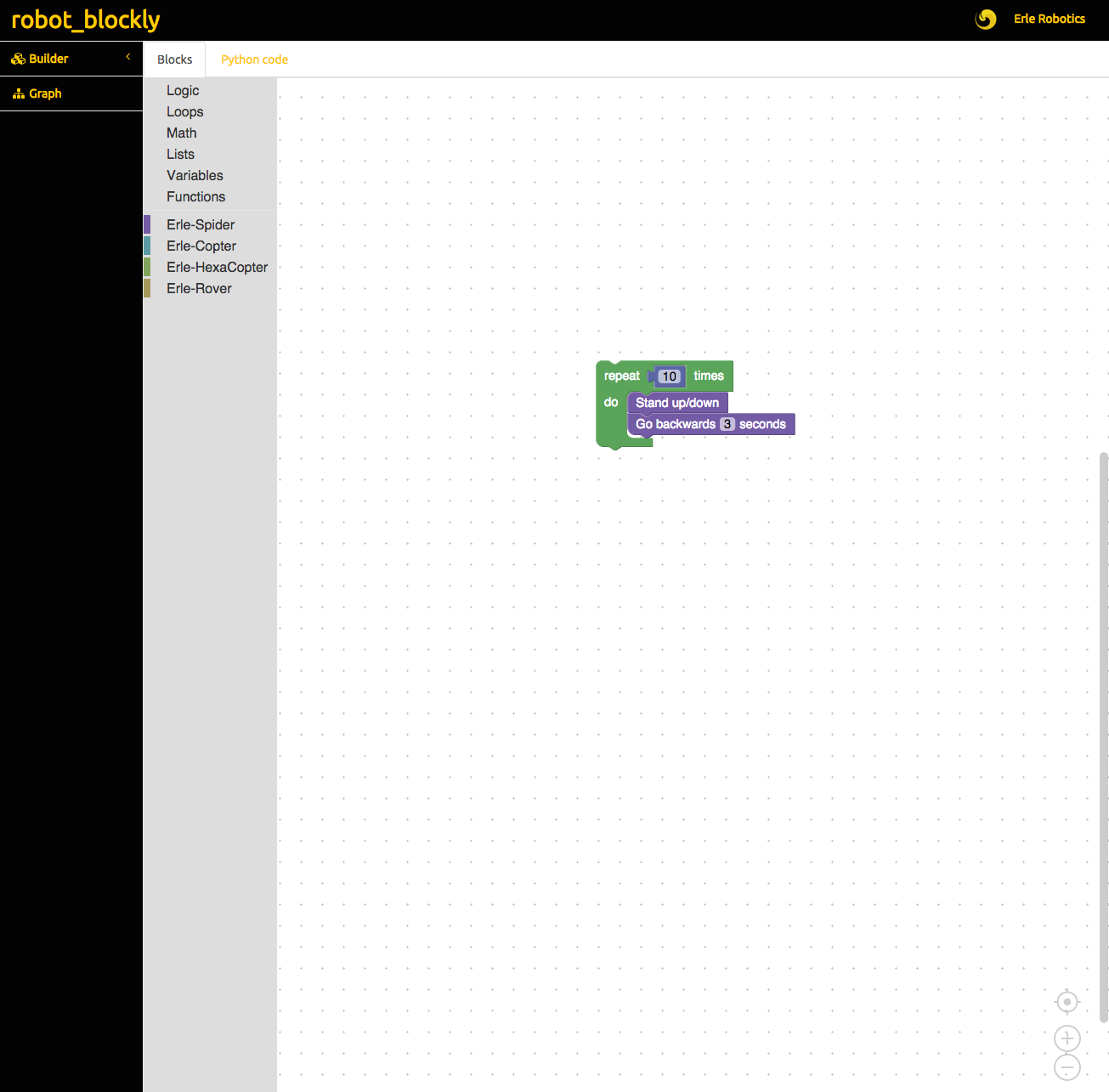Screen dimensions: 1109x1092
Task: Edit the number 10 in repeat block
Action: point(670,376)
